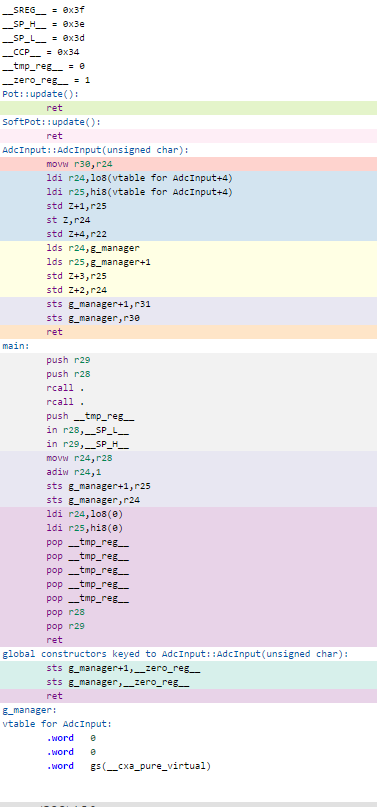Click the "pop r29" instruction

65,626
